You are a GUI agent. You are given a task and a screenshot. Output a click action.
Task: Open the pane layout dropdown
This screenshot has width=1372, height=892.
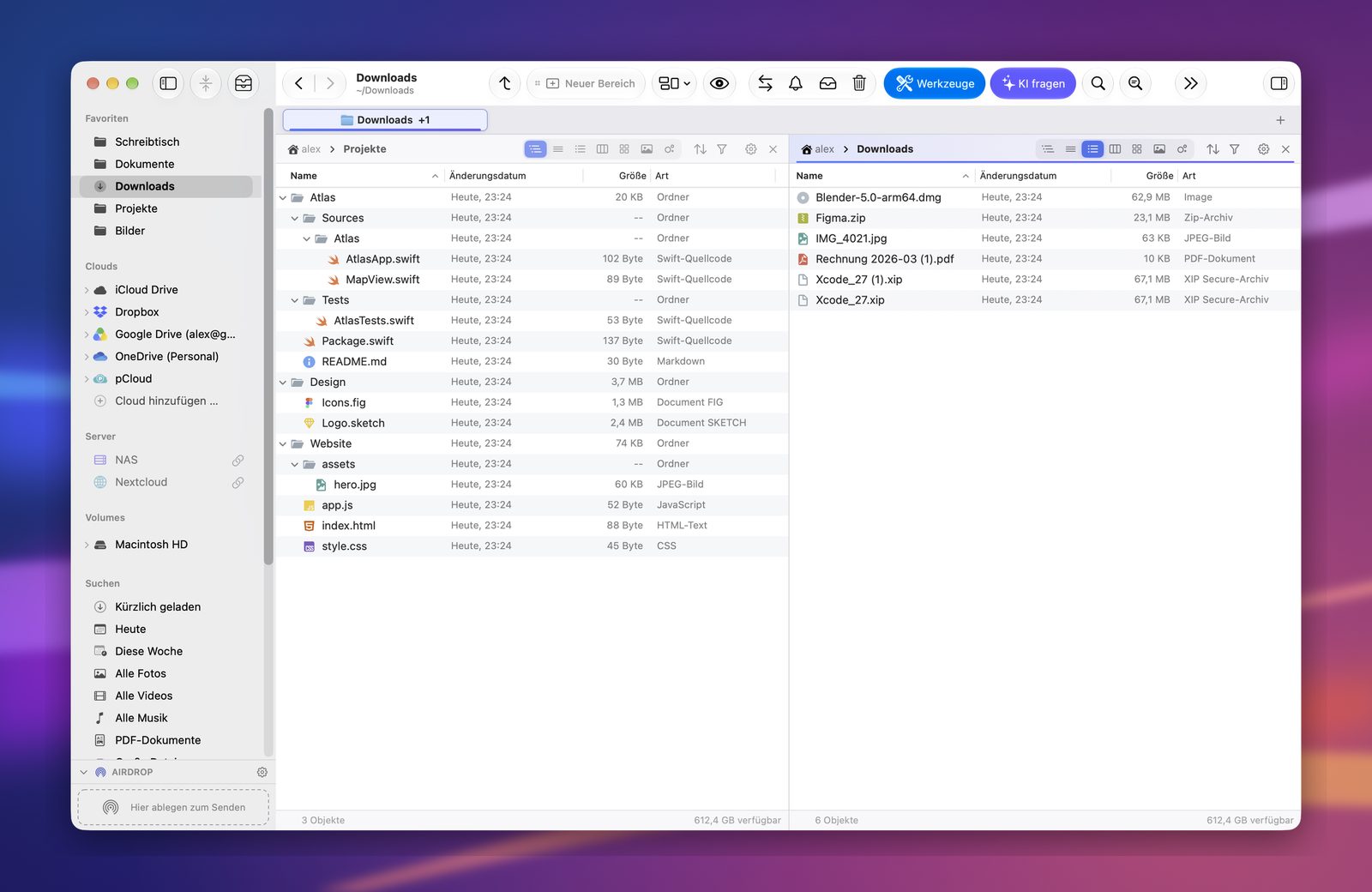(x=674, y=83)
